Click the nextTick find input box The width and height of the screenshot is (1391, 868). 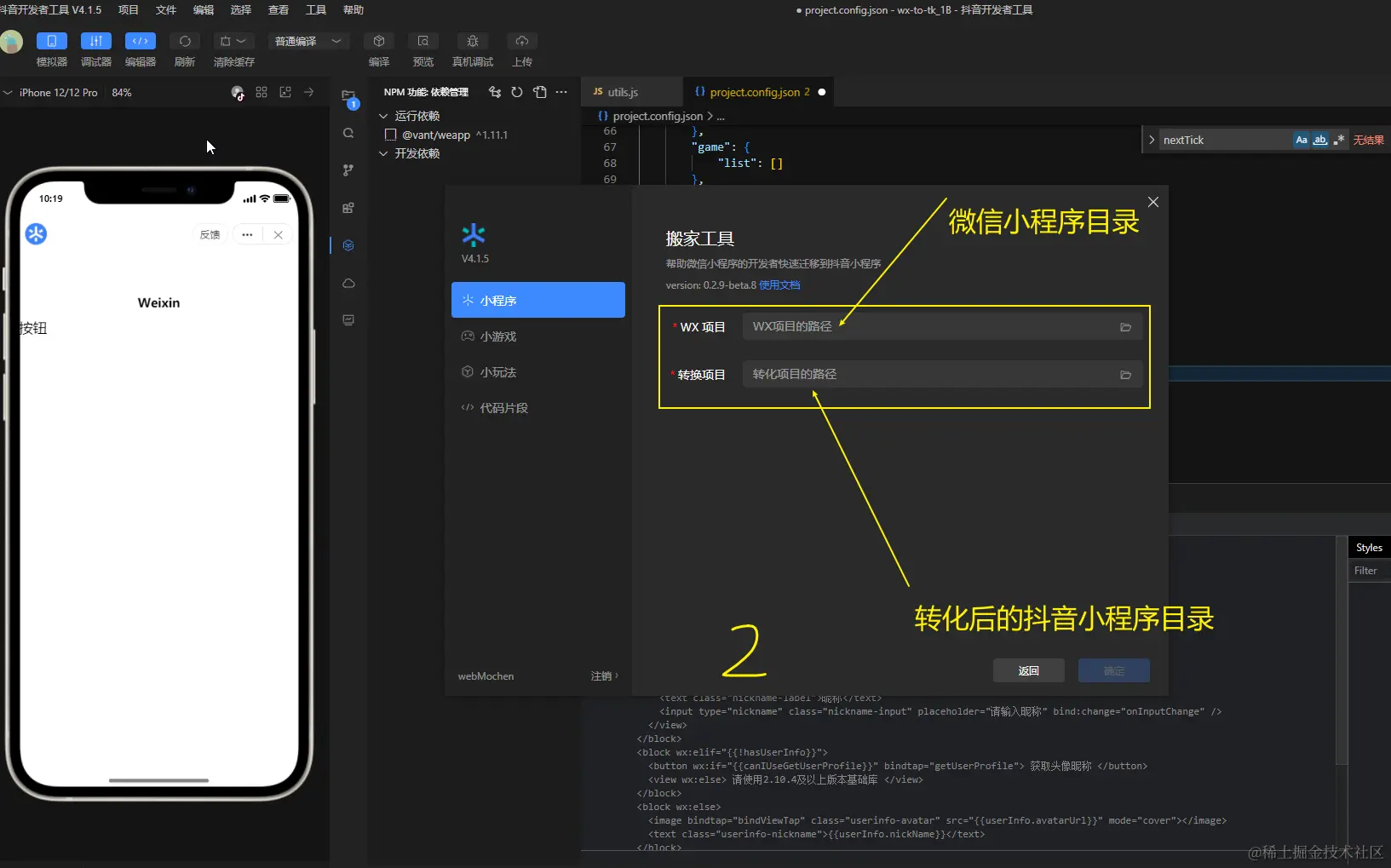pos(1225,140)
